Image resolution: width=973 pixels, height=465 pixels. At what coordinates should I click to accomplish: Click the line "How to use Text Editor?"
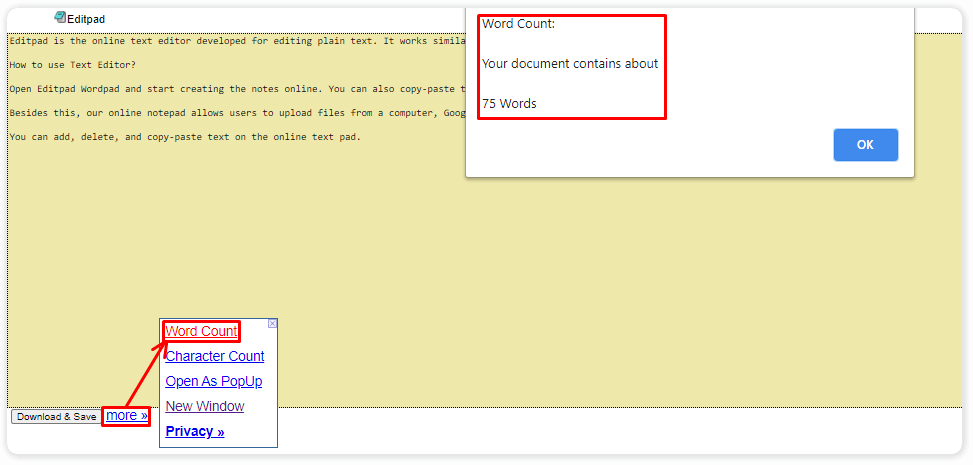tap(73, 65)
